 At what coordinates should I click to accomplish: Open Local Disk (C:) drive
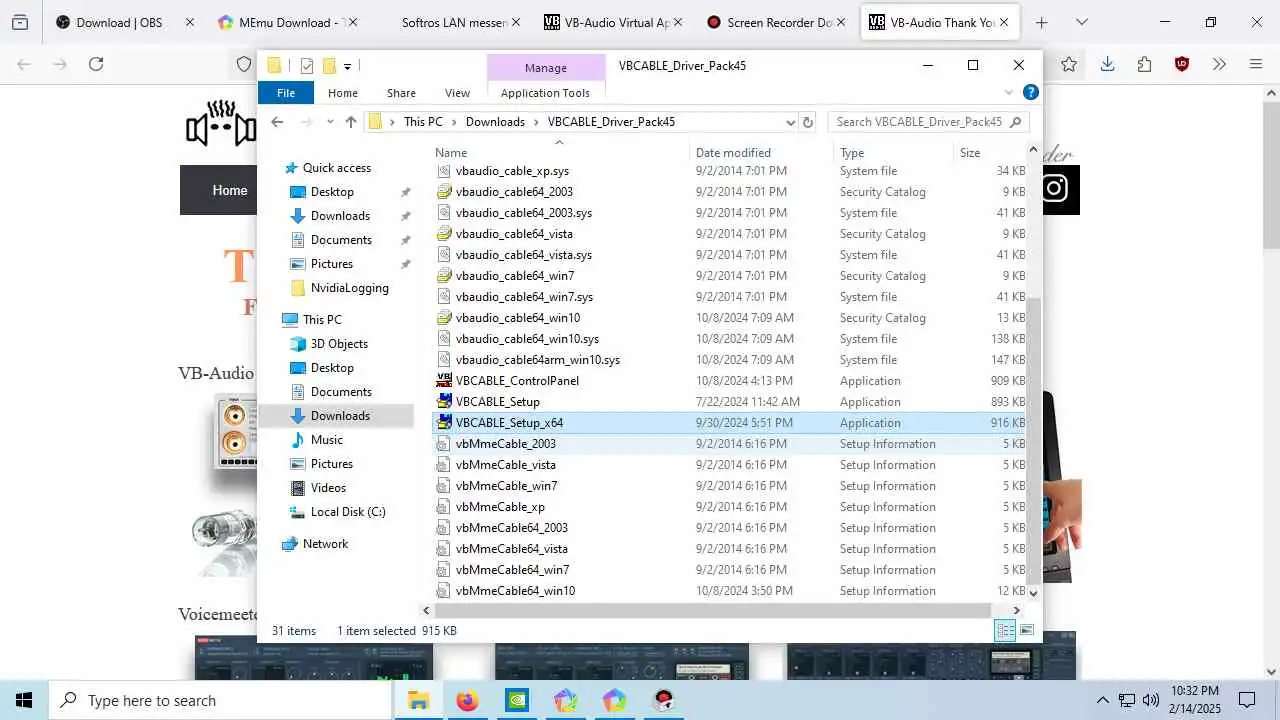click(x=347, y=512)
